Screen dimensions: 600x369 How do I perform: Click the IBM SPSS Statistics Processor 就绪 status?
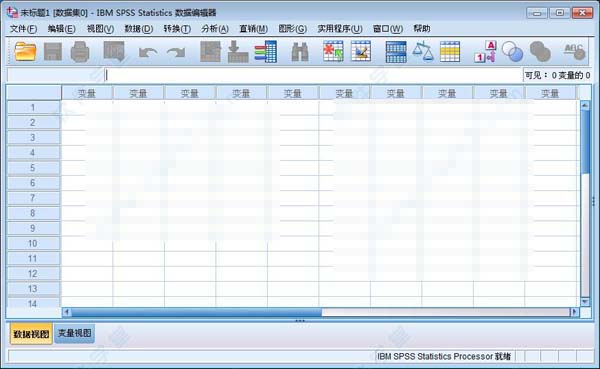(x=444, y=356)
